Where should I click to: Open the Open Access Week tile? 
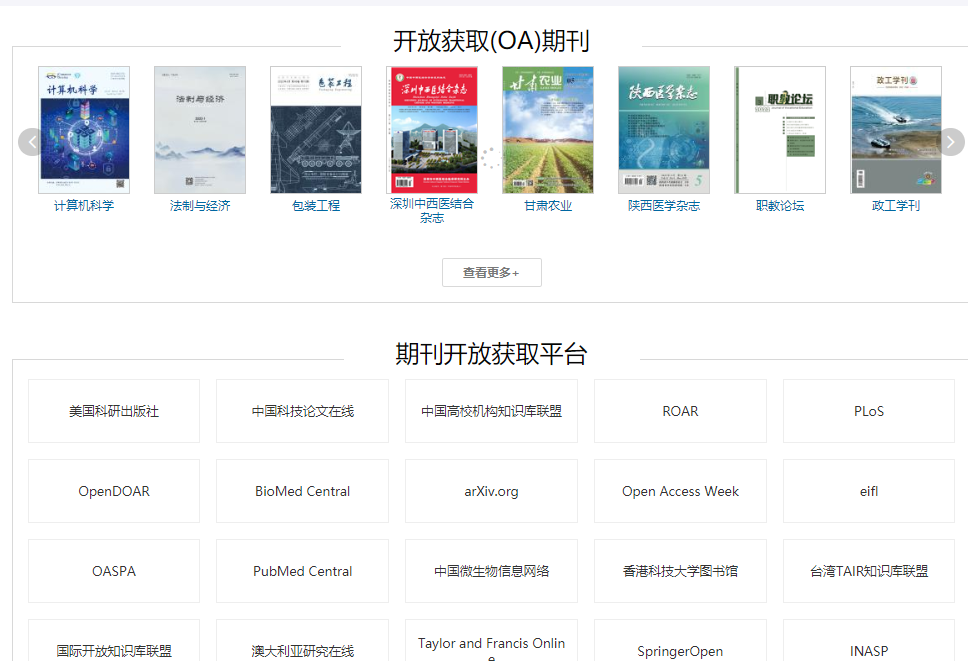tap(680, 491)
